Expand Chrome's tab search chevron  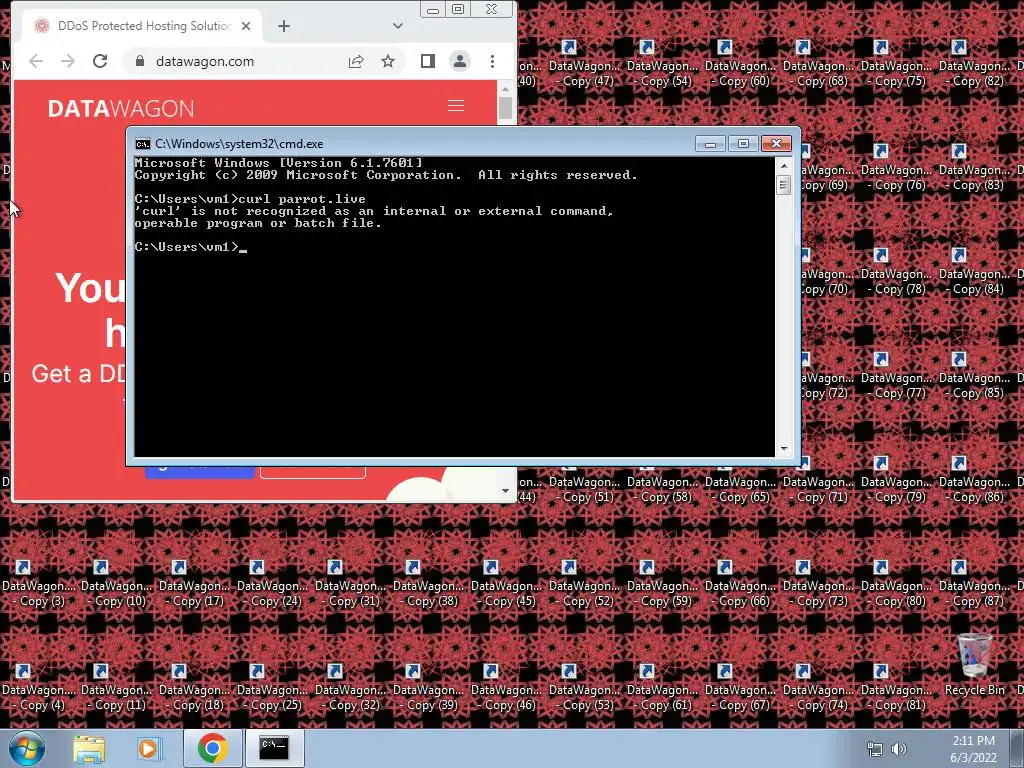[398, 26]
